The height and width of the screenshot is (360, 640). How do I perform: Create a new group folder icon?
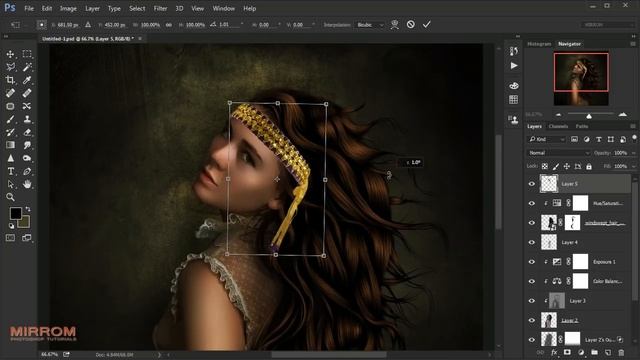tap(594, 352)
